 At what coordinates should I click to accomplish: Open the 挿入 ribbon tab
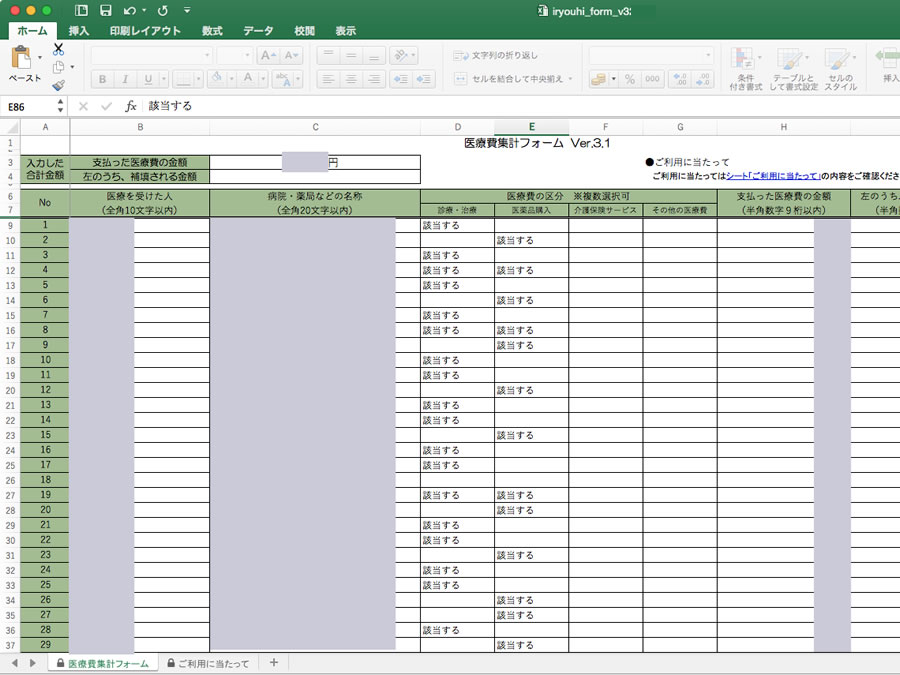click(x=79, y=31)
